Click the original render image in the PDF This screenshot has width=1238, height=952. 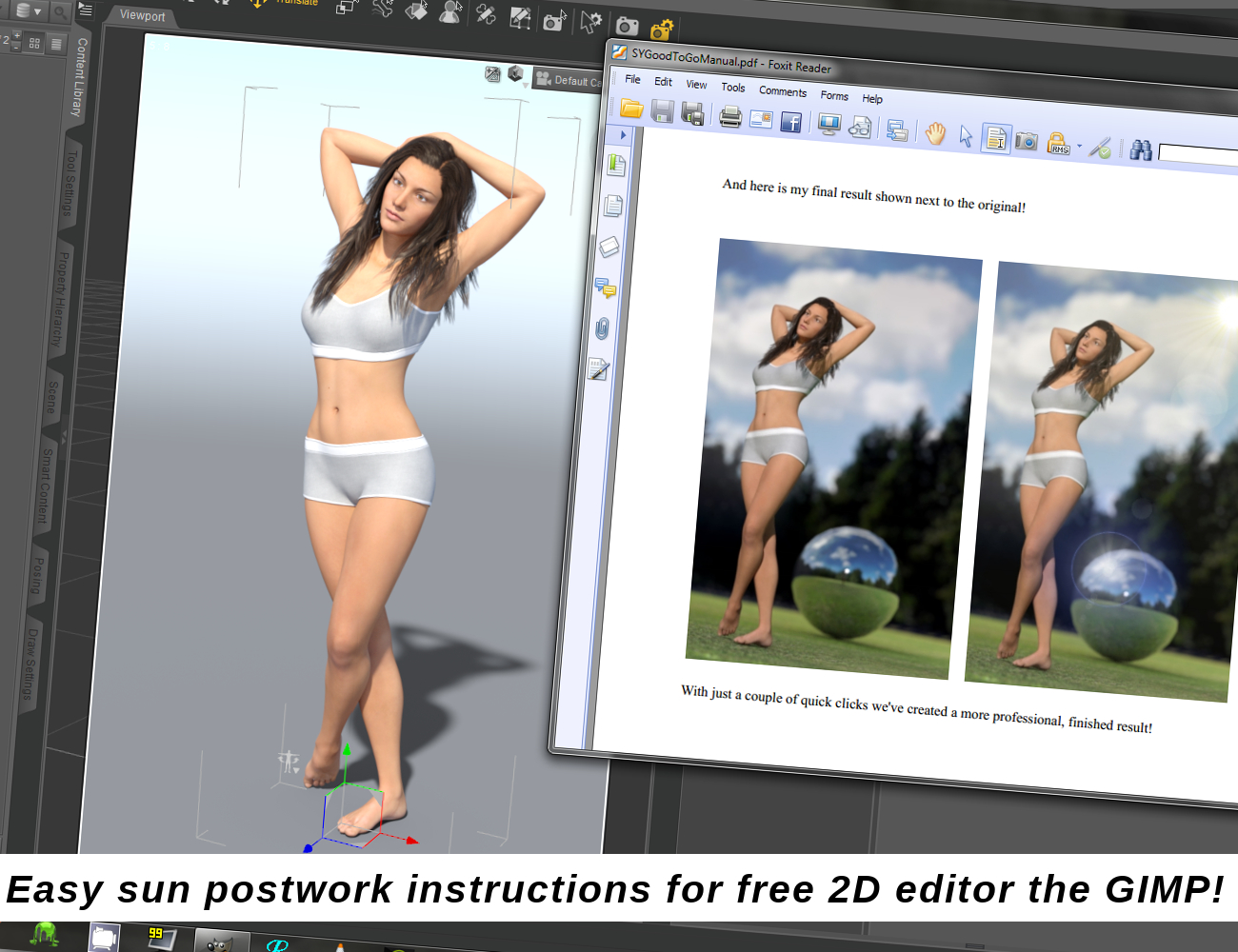click(833, 459)
